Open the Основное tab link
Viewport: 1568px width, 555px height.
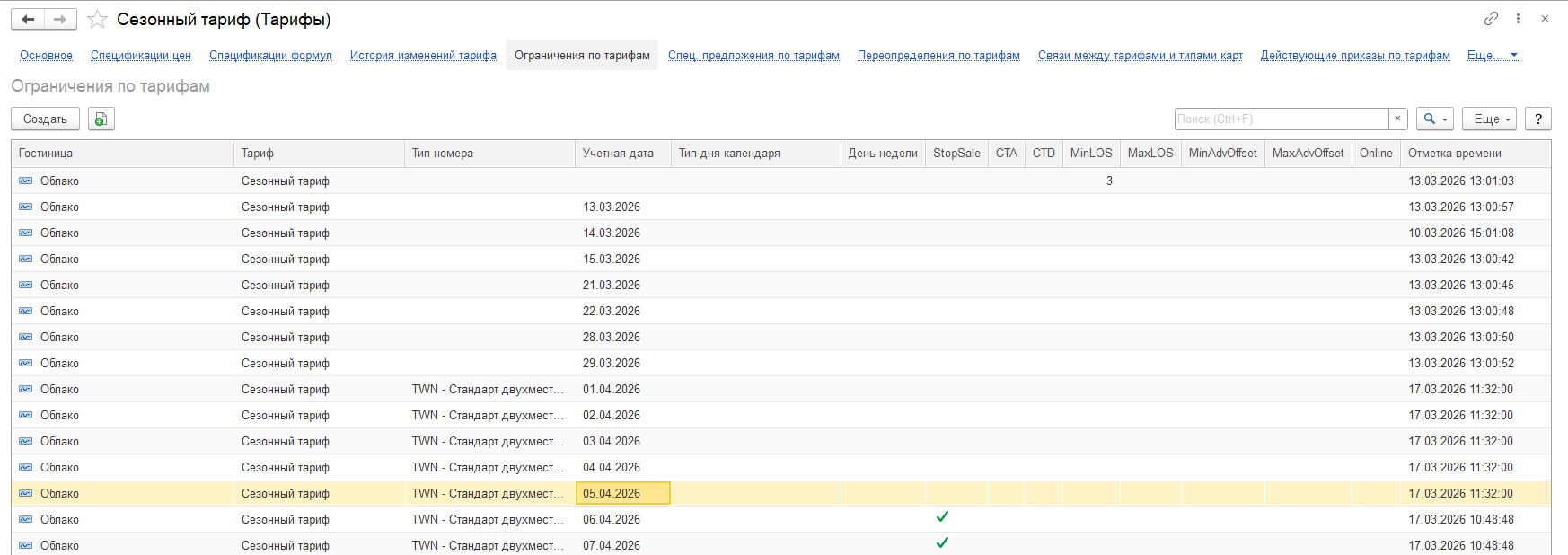(46, 55)
